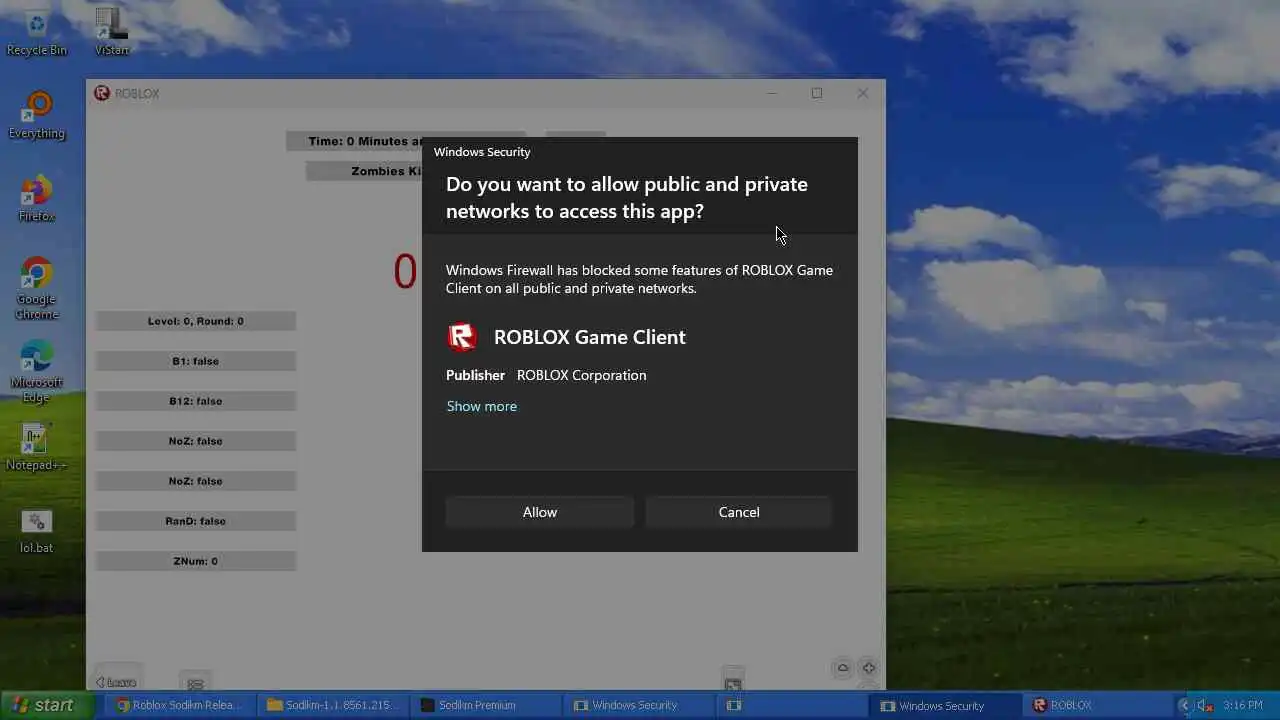This screenshot has height=720, width=1280.
Task: Click the ZNum: 0 label
Action: (x=196, y=561)
